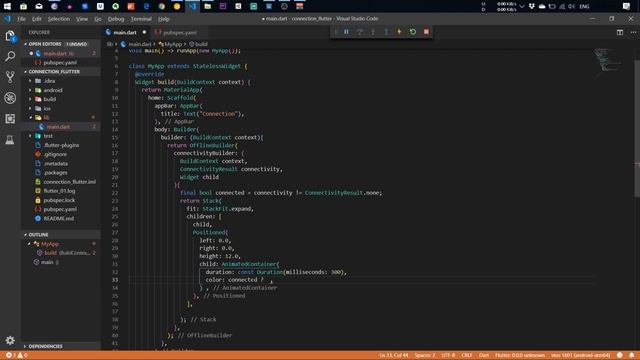Click Ln 33, Col 44 in status bar
The image size is (640, 360).
click(x=393, y=355)
